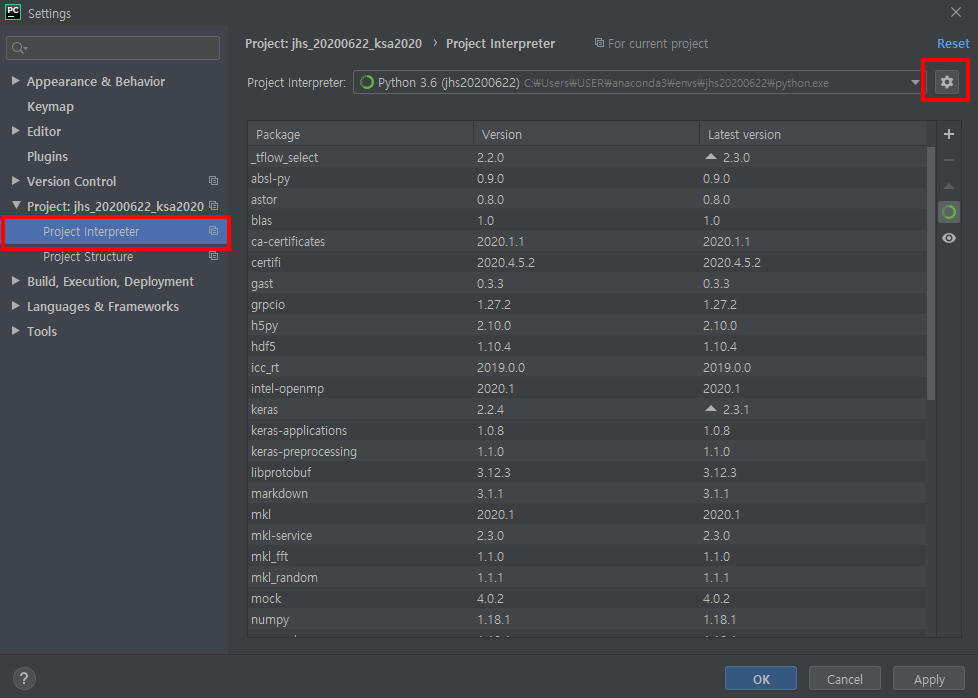Click project-level icon beside Version Control

point(213,181)
